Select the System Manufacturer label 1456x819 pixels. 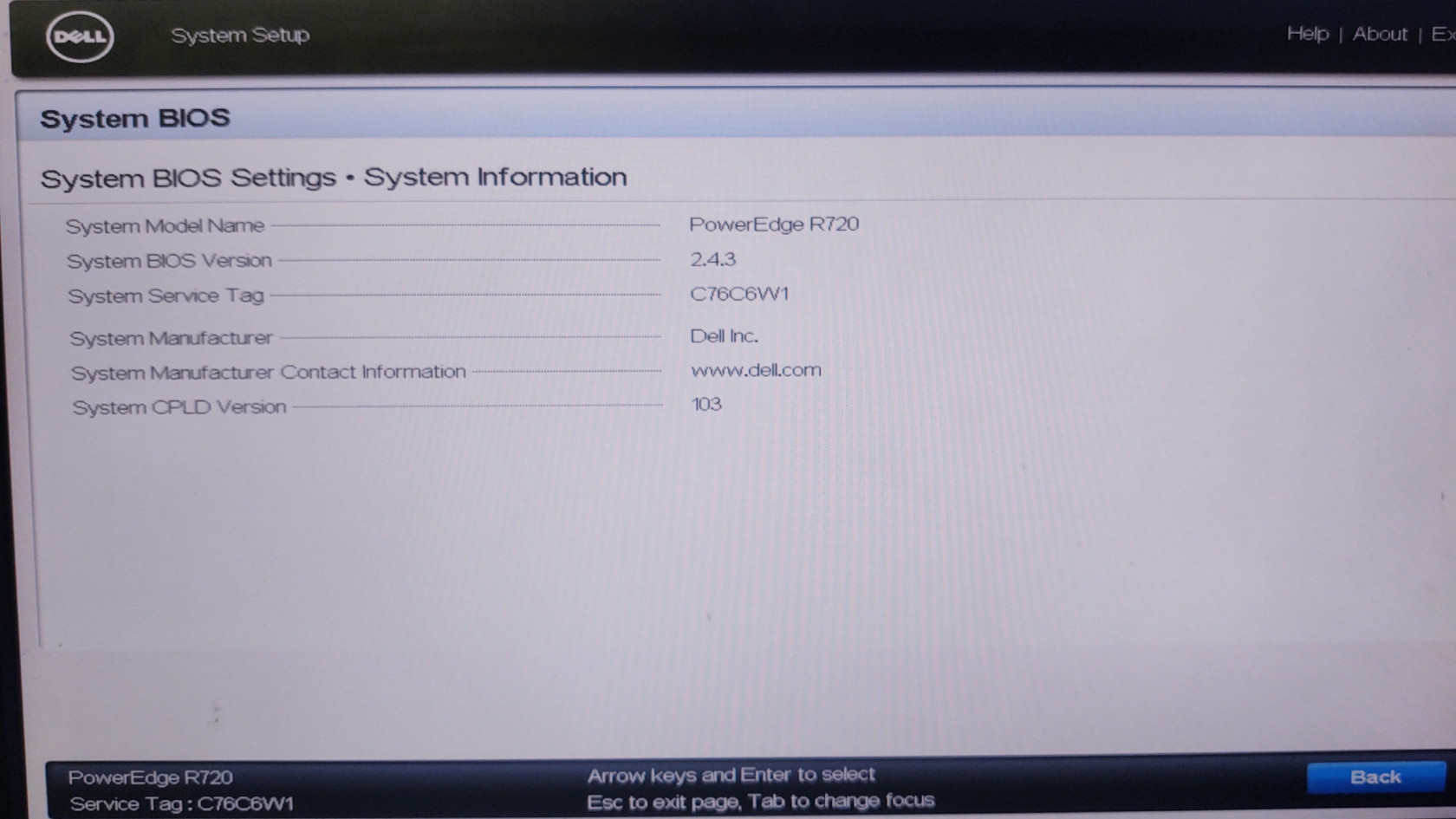coord(171,338)
